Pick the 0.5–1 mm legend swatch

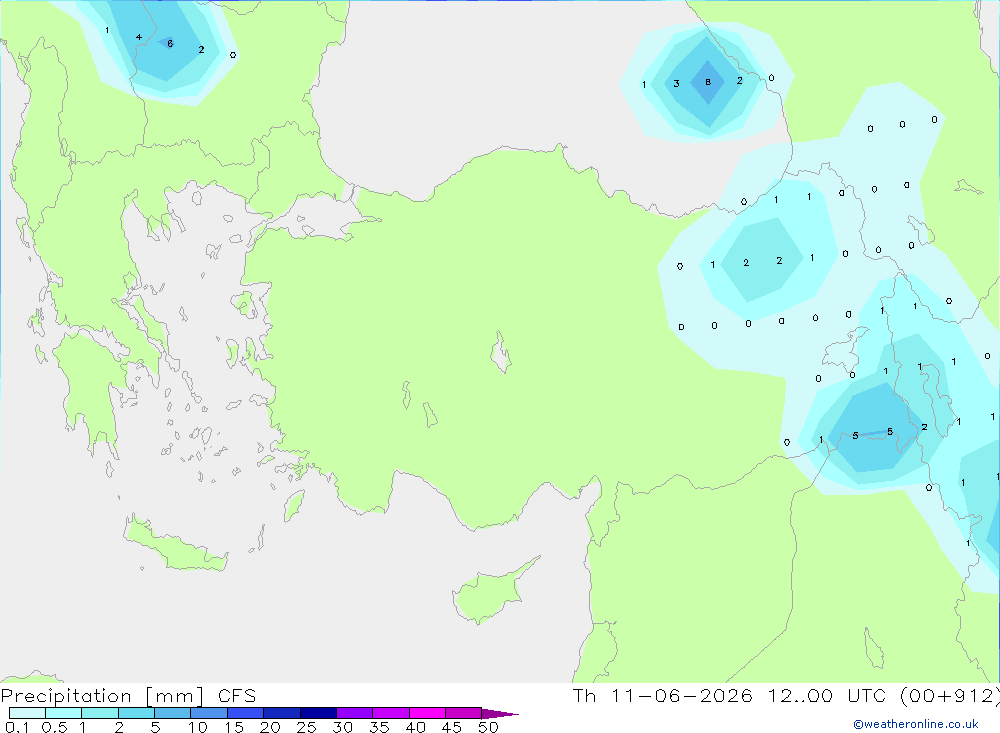pyautogui.click(x=64, y=713)
